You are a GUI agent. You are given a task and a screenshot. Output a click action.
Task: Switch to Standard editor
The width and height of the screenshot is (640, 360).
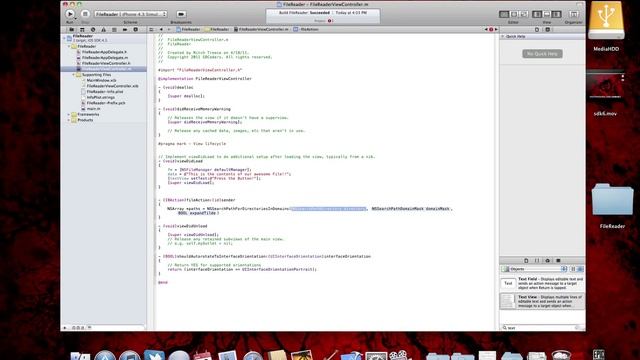click(x=504, y=14)
